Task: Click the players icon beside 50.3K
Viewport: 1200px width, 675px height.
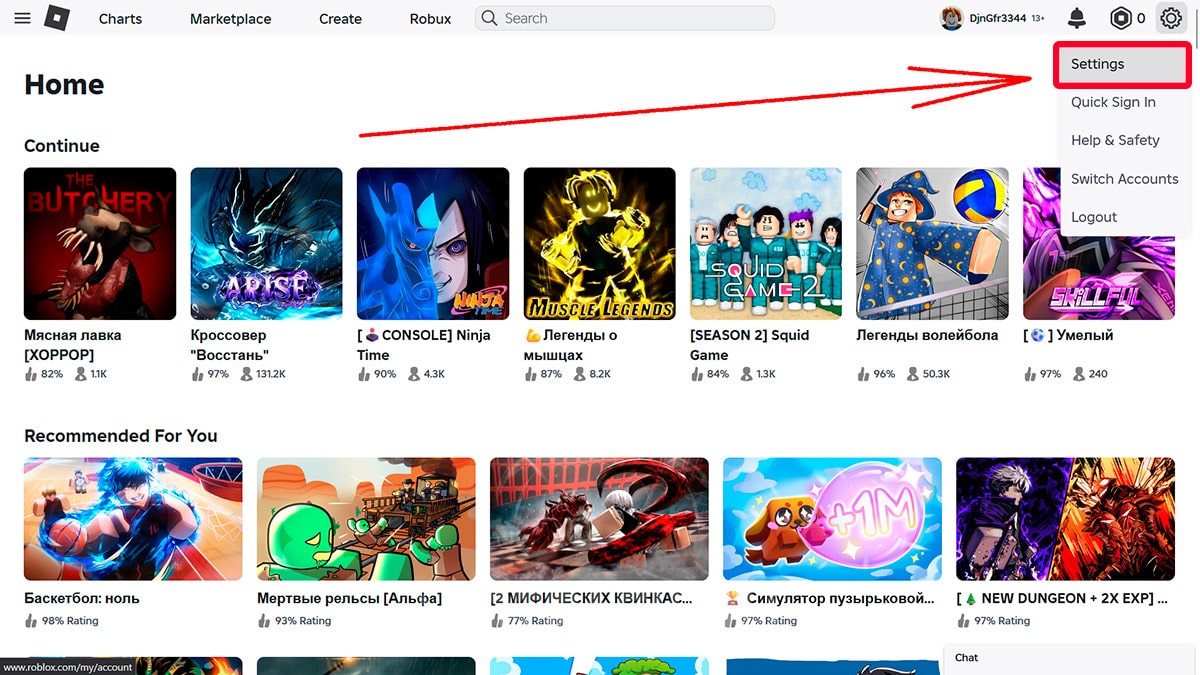Action: (912, 374)
